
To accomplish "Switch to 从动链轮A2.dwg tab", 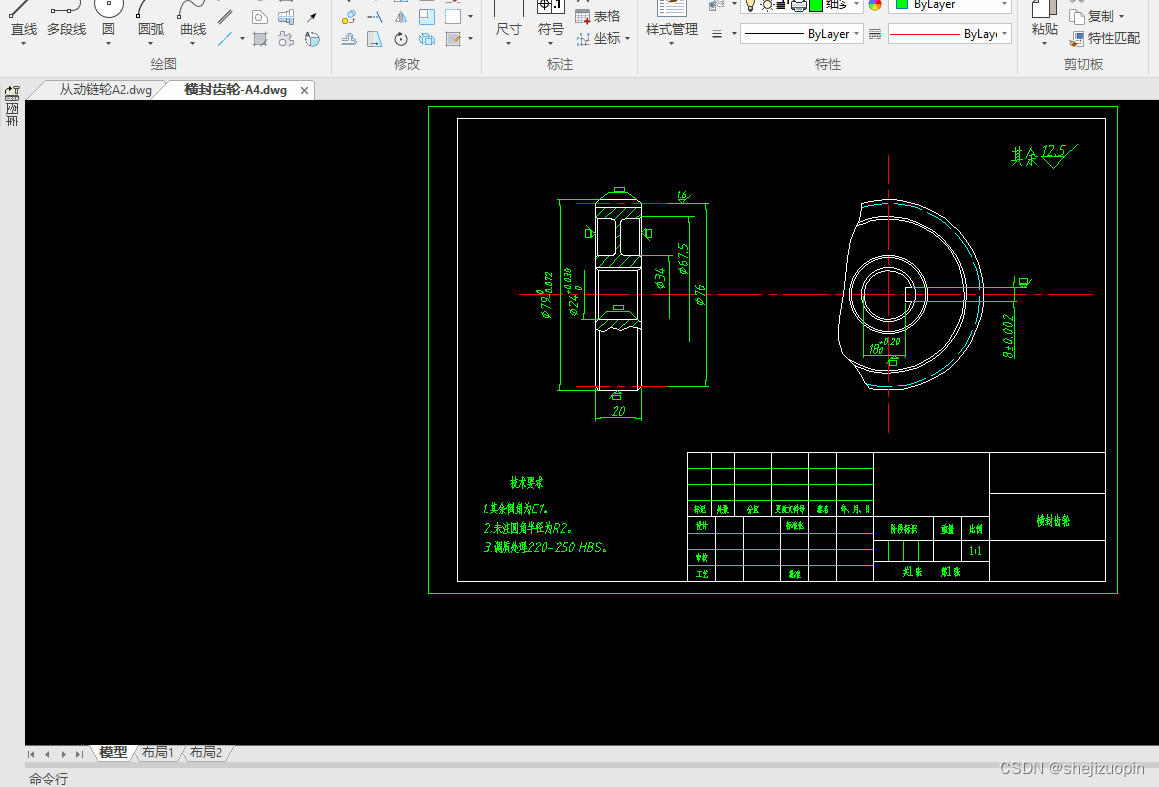I will [105, 90].
